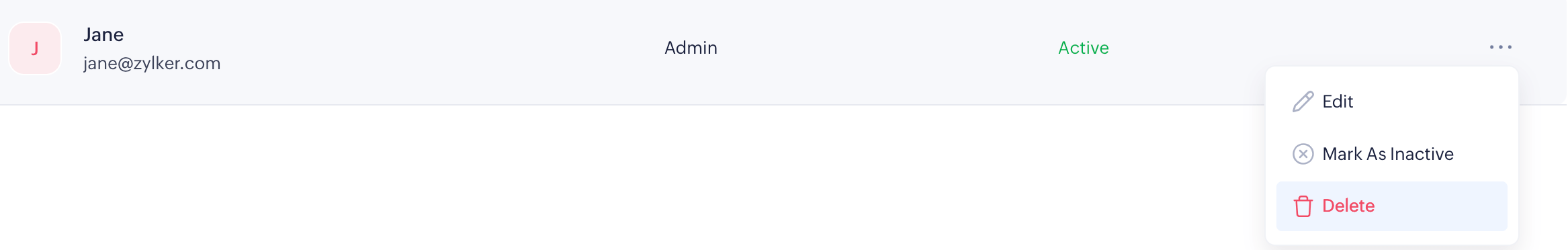Select the Edit text label in the menu
1568x250 pixels.
1338,101
